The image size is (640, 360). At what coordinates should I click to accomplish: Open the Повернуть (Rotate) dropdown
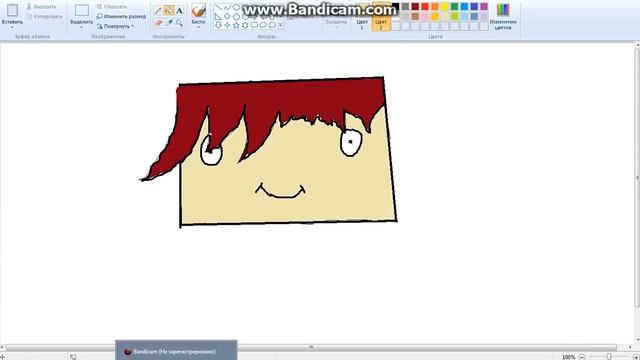click(115, 26)
